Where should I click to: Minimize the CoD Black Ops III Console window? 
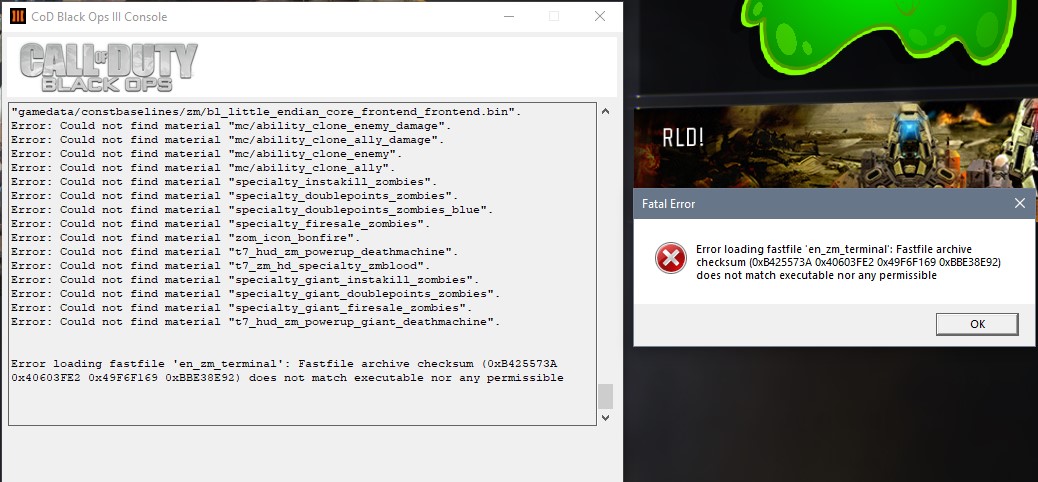click(508, 16)
